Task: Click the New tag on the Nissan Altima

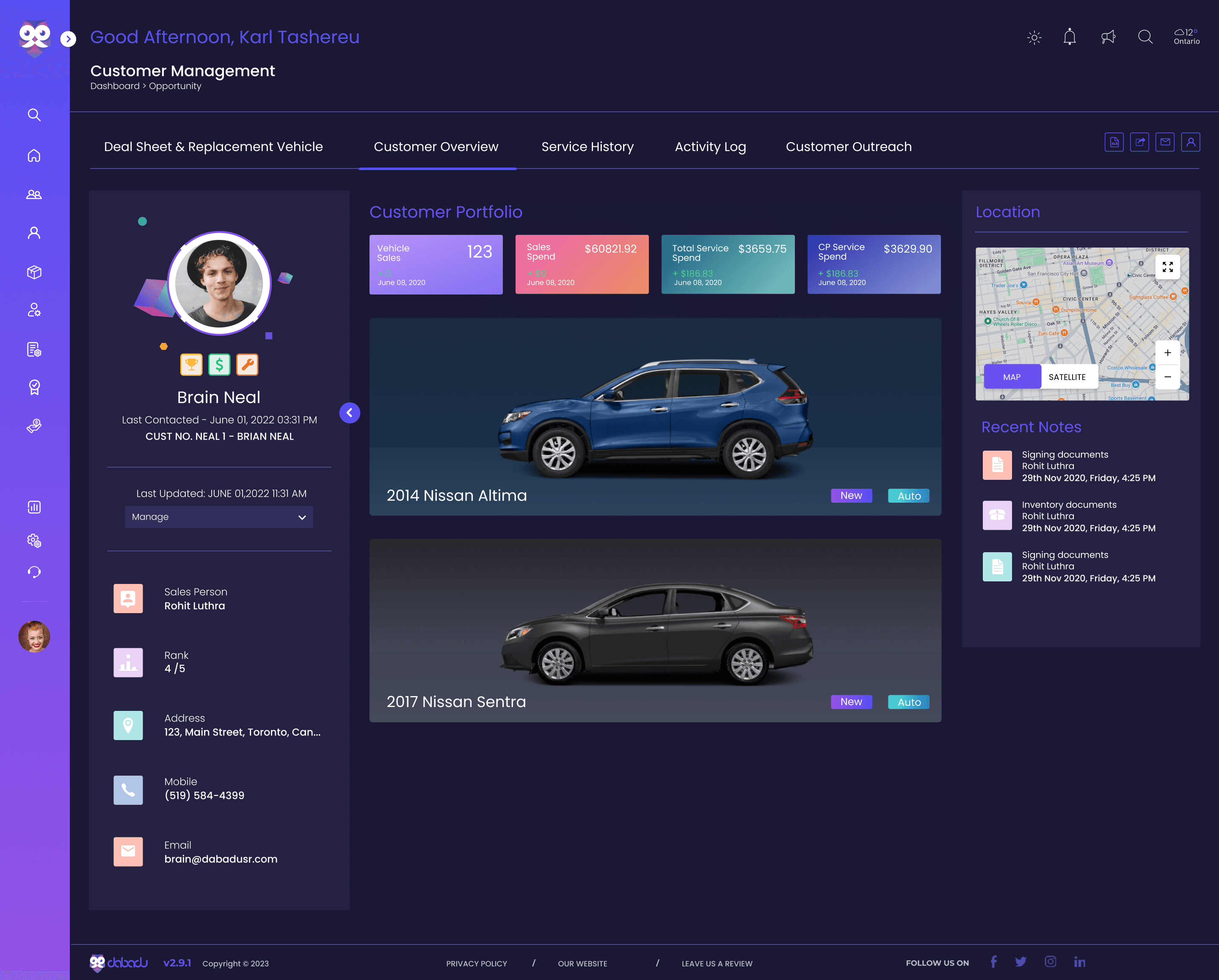Action: [851, 496]
